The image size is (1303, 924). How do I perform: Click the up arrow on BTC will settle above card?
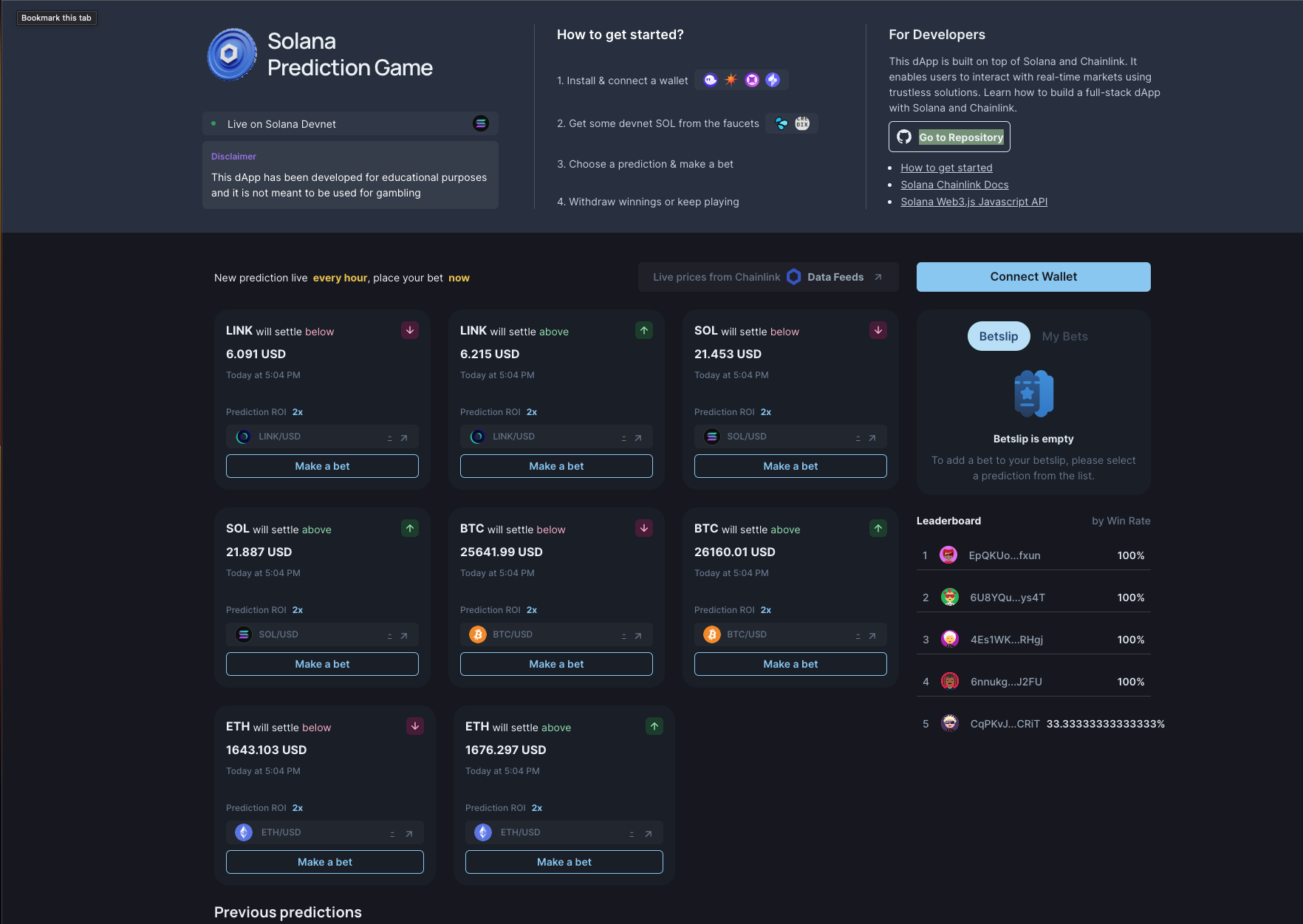coord(878,528)
